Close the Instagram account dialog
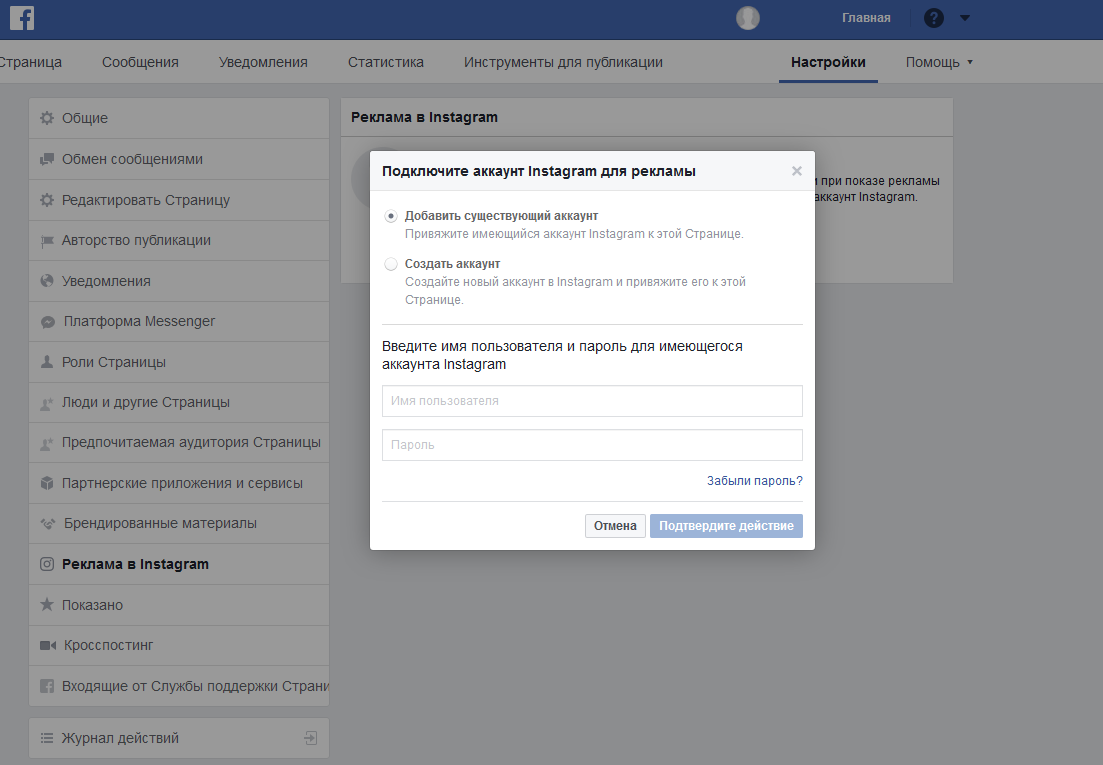This screenshot has height=765, width=1103. click(x=796, y=171)
